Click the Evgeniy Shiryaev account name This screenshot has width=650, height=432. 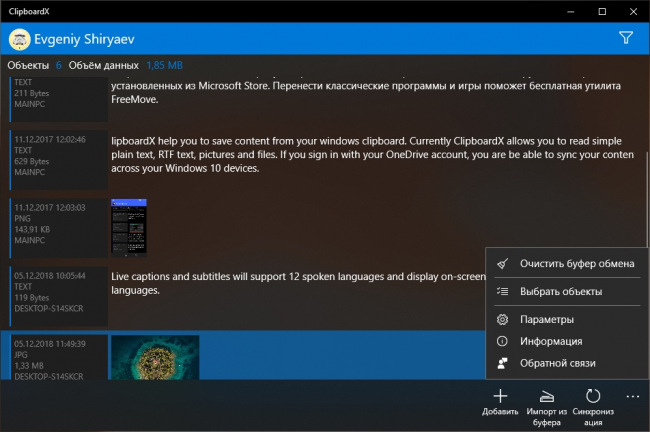(x=84, y=39)
